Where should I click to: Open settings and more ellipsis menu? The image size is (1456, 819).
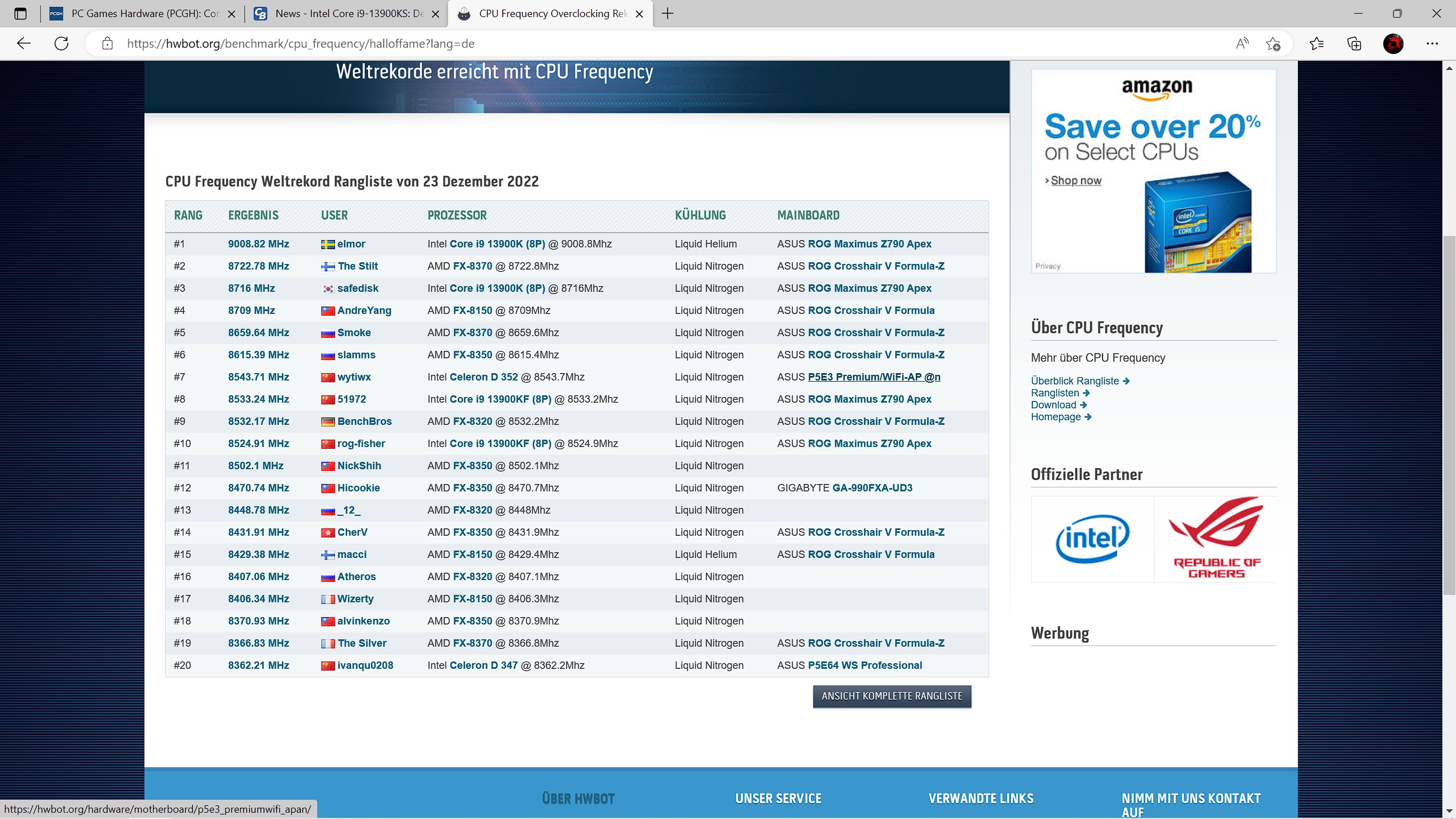coord(1432,43)
